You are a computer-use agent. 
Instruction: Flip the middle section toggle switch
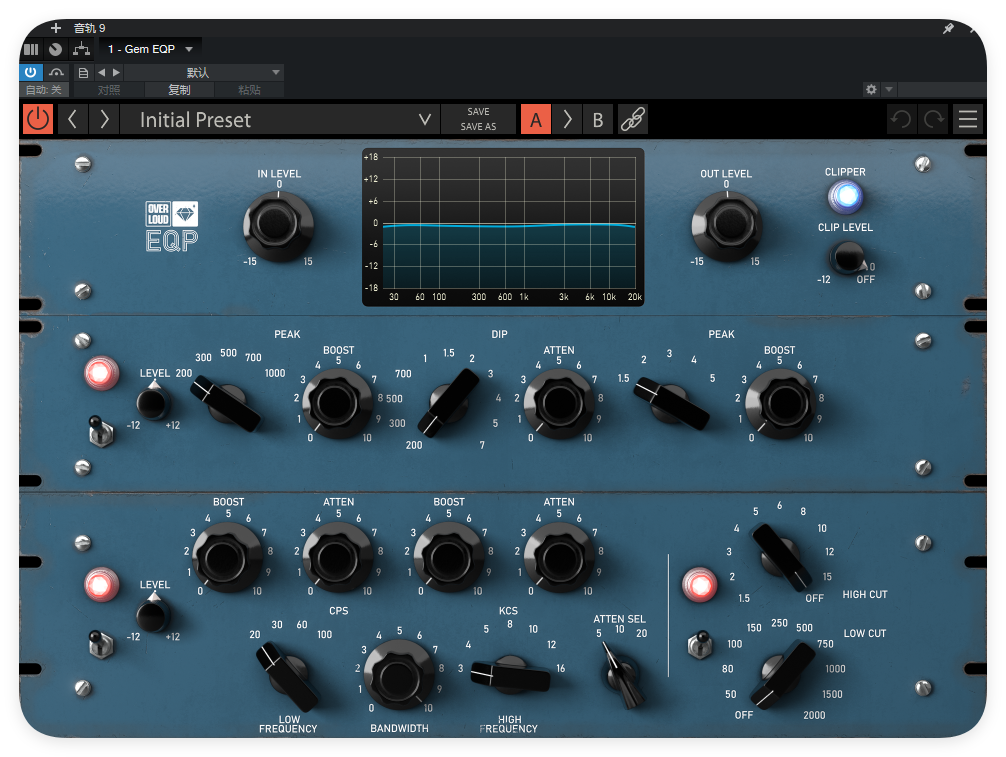pyautogui.click(x=101, y=430)
